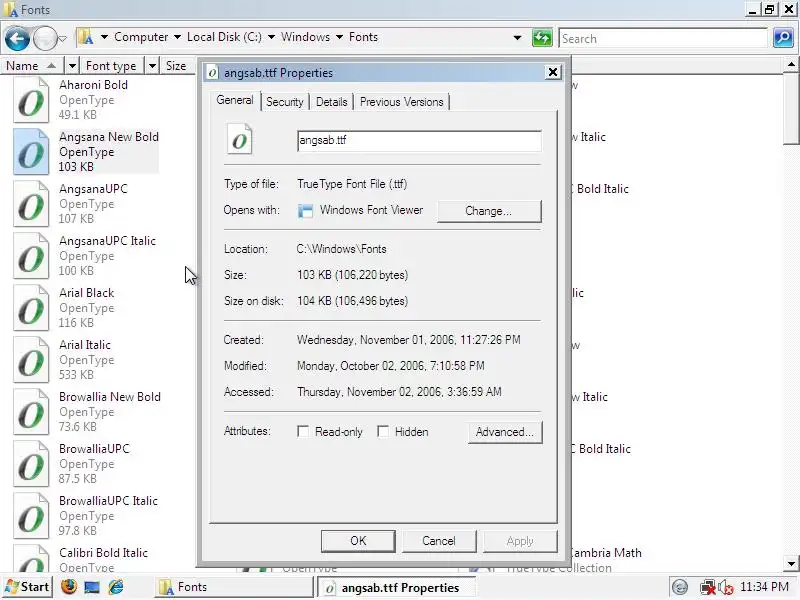Click the network disconnected tray icon
Image resolution: width=800 pixels, height=600 pixels.
[707, 588]
